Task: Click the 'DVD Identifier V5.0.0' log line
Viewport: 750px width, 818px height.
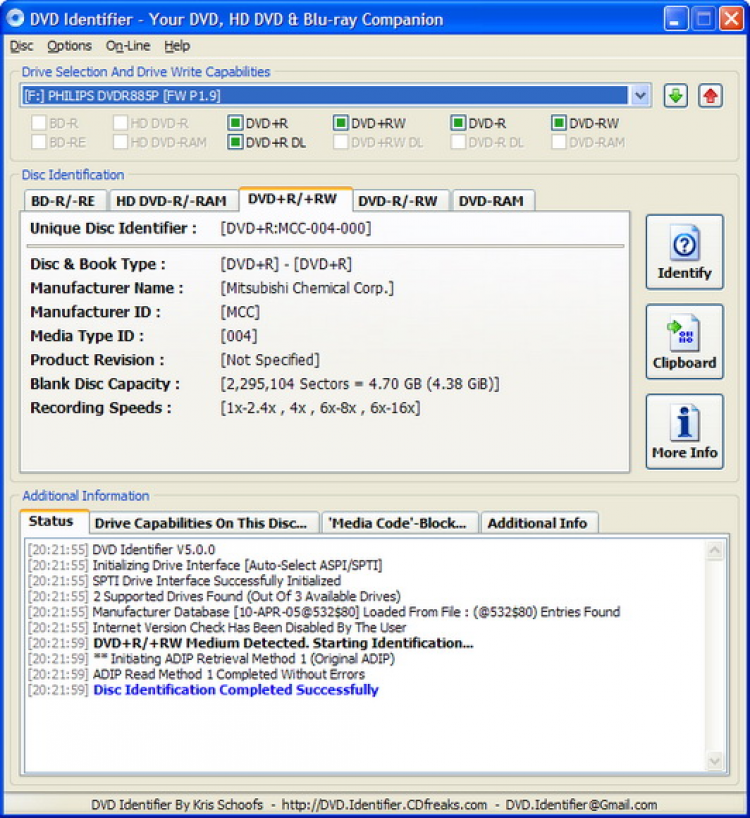Action: 154,549
